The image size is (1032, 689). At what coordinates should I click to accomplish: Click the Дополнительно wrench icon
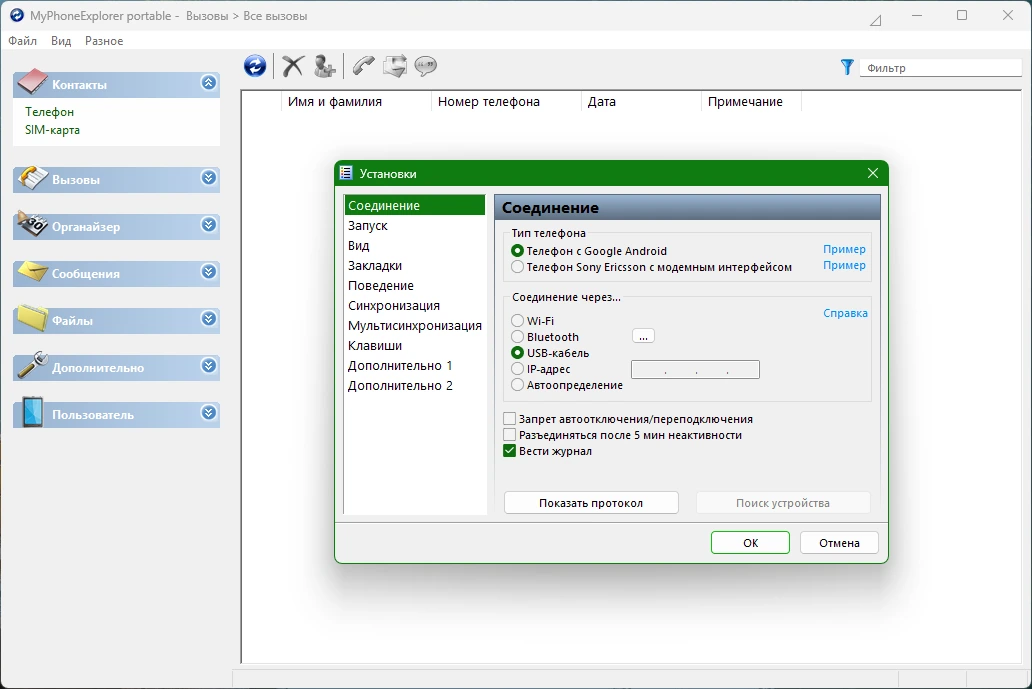[32, 365]
